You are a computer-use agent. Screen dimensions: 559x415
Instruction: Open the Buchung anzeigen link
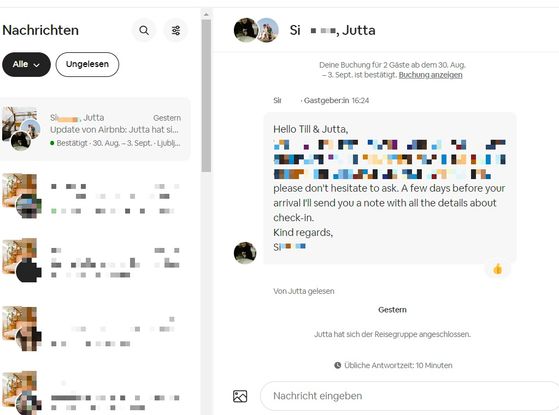coord(430,75)
